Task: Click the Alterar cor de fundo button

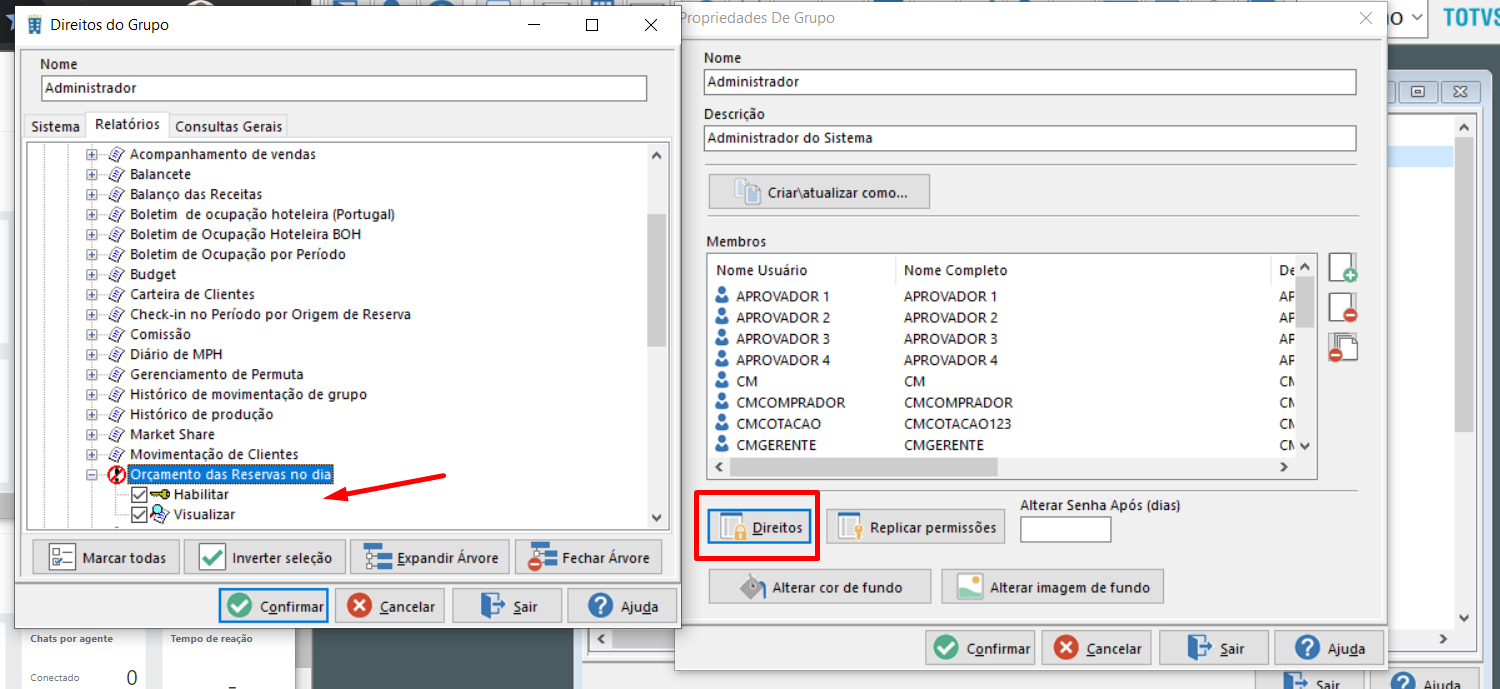Action: tap(820, 587)
